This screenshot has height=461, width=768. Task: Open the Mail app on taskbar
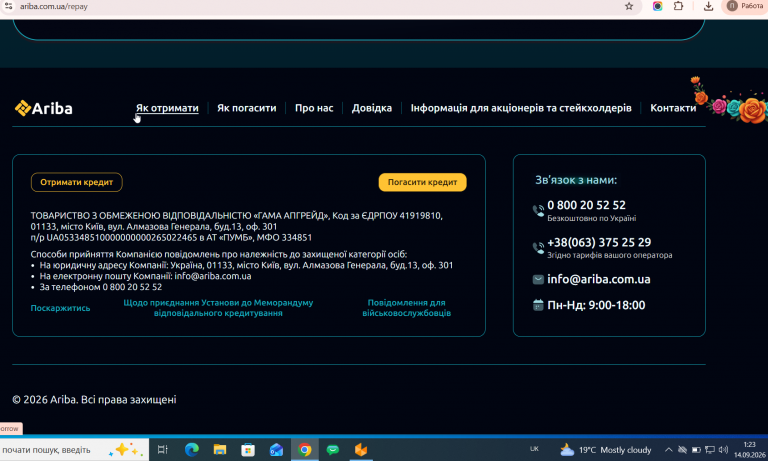point(276,450)
